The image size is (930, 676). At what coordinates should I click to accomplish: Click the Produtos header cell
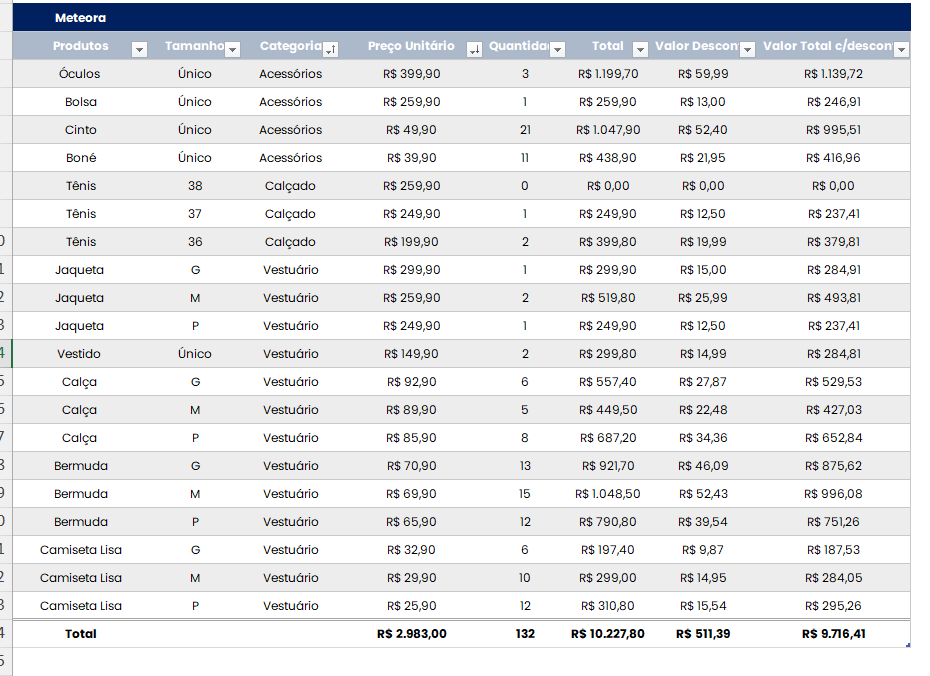coord(81,46)
